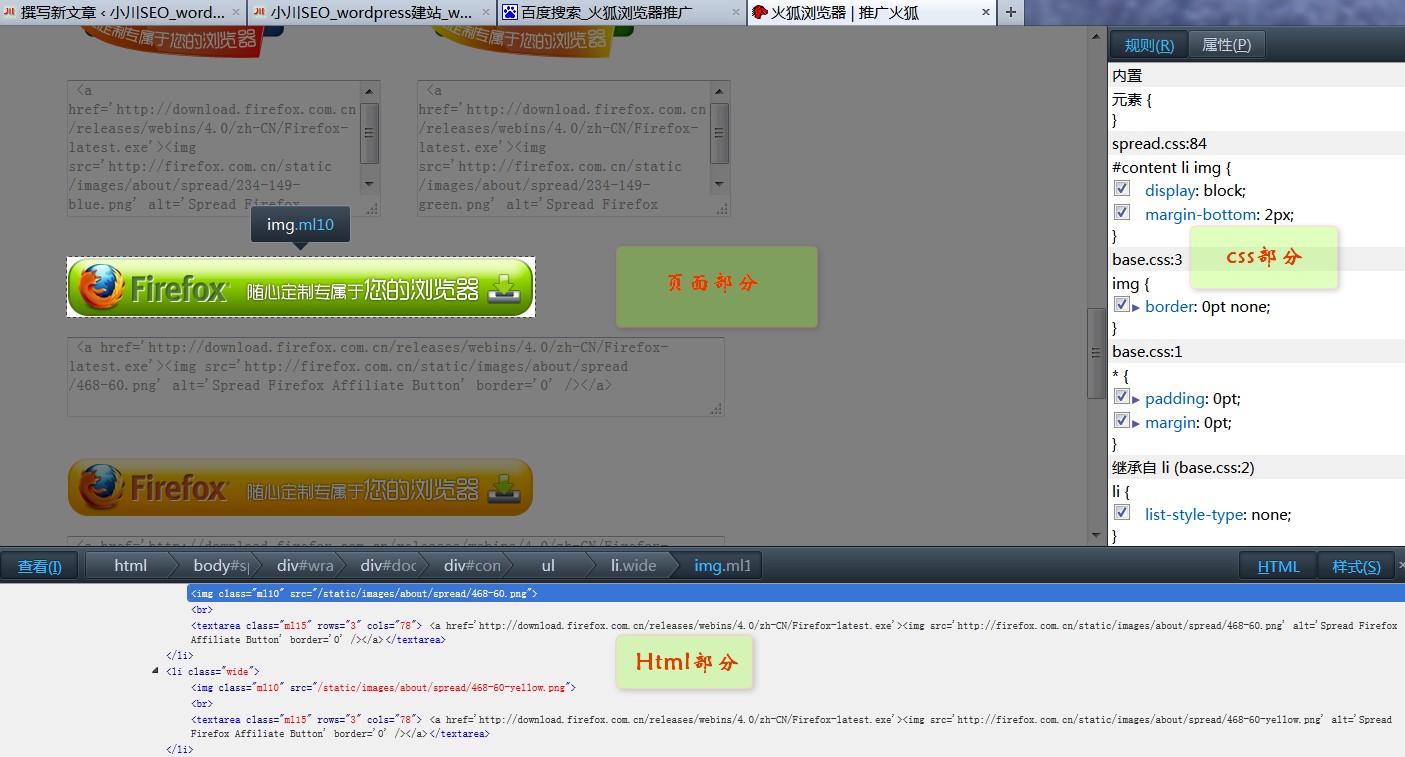Close the 百度搜索_火狐浏览器推广 tab

[735, 13]
